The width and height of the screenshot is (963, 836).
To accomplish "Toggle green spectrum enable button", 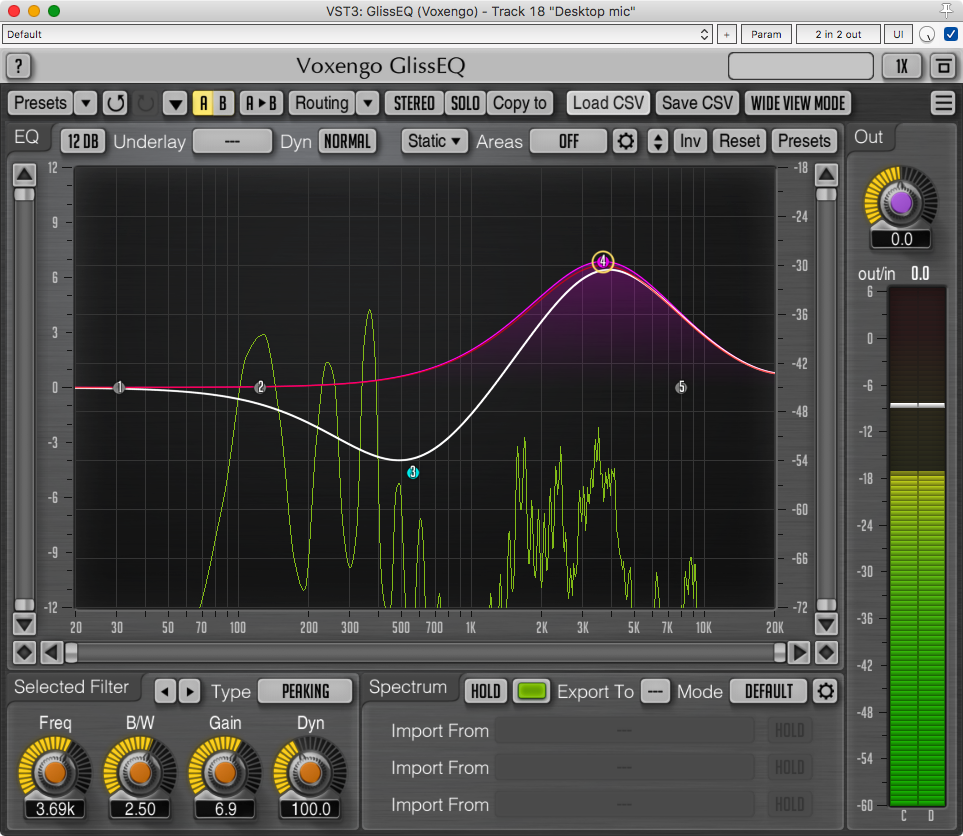I will click(531, 691).
